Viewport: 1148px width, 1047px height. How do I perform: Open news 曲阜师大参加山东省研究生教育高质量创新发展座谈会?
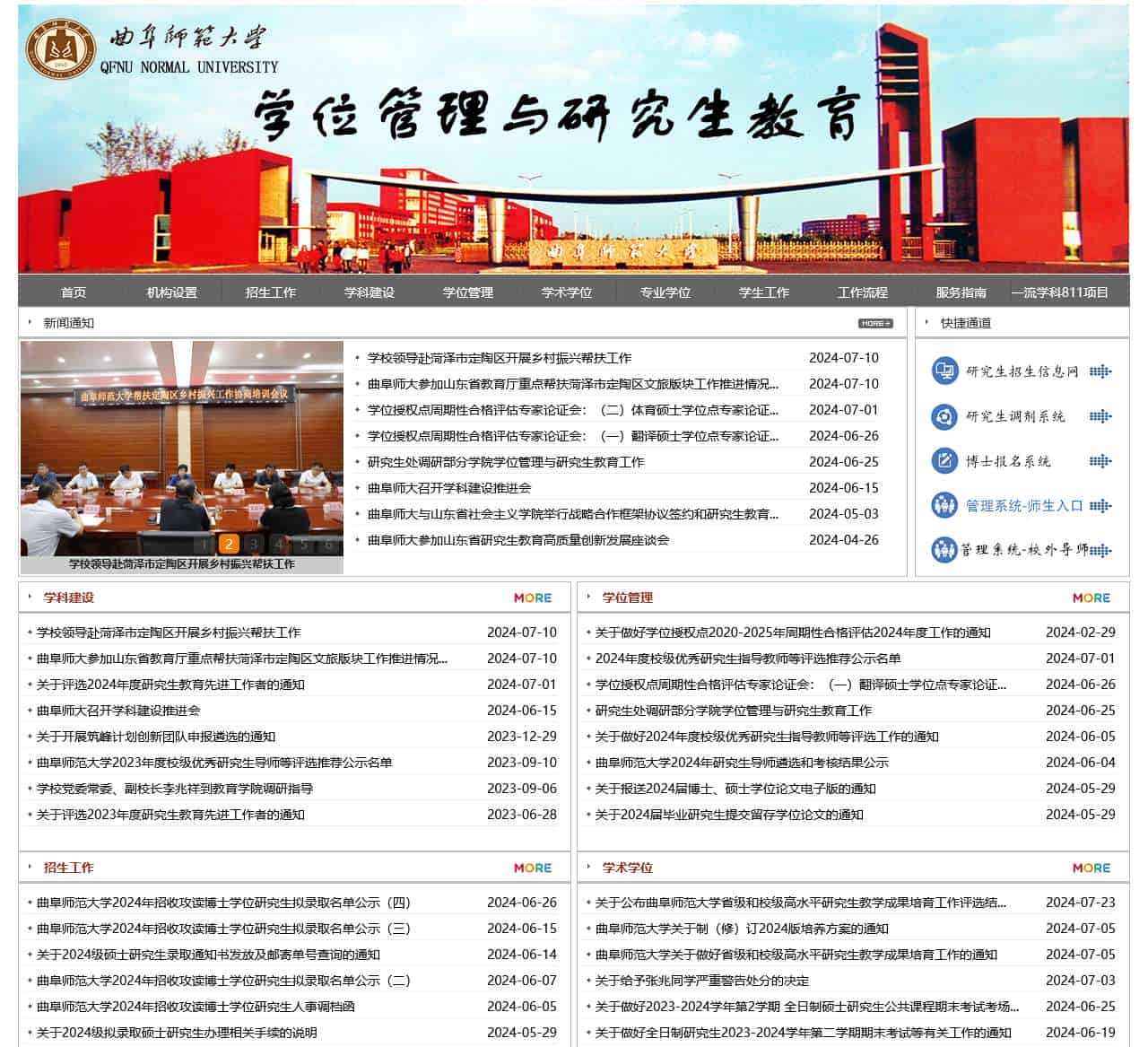coord(518,540)
